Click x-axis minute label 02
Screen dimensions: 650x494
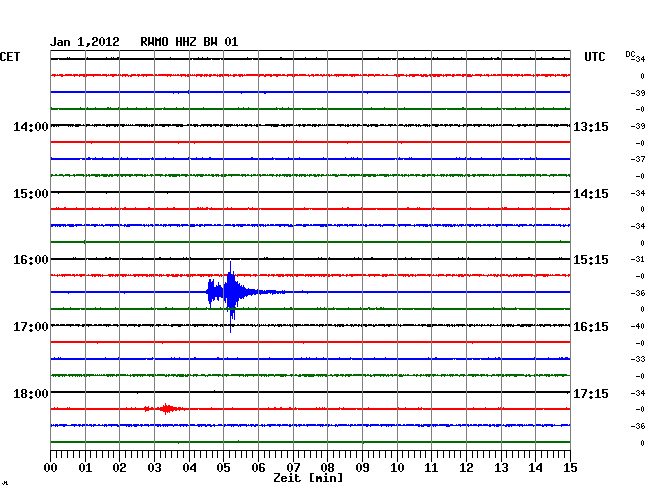click(x=119, y=468)
